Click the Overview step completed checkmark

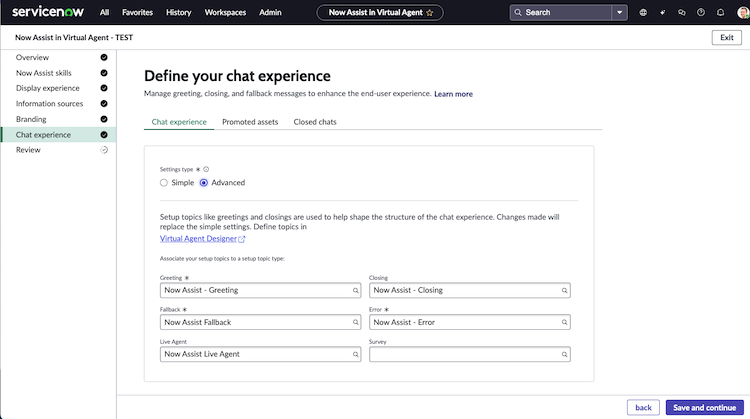click(104, 57)
